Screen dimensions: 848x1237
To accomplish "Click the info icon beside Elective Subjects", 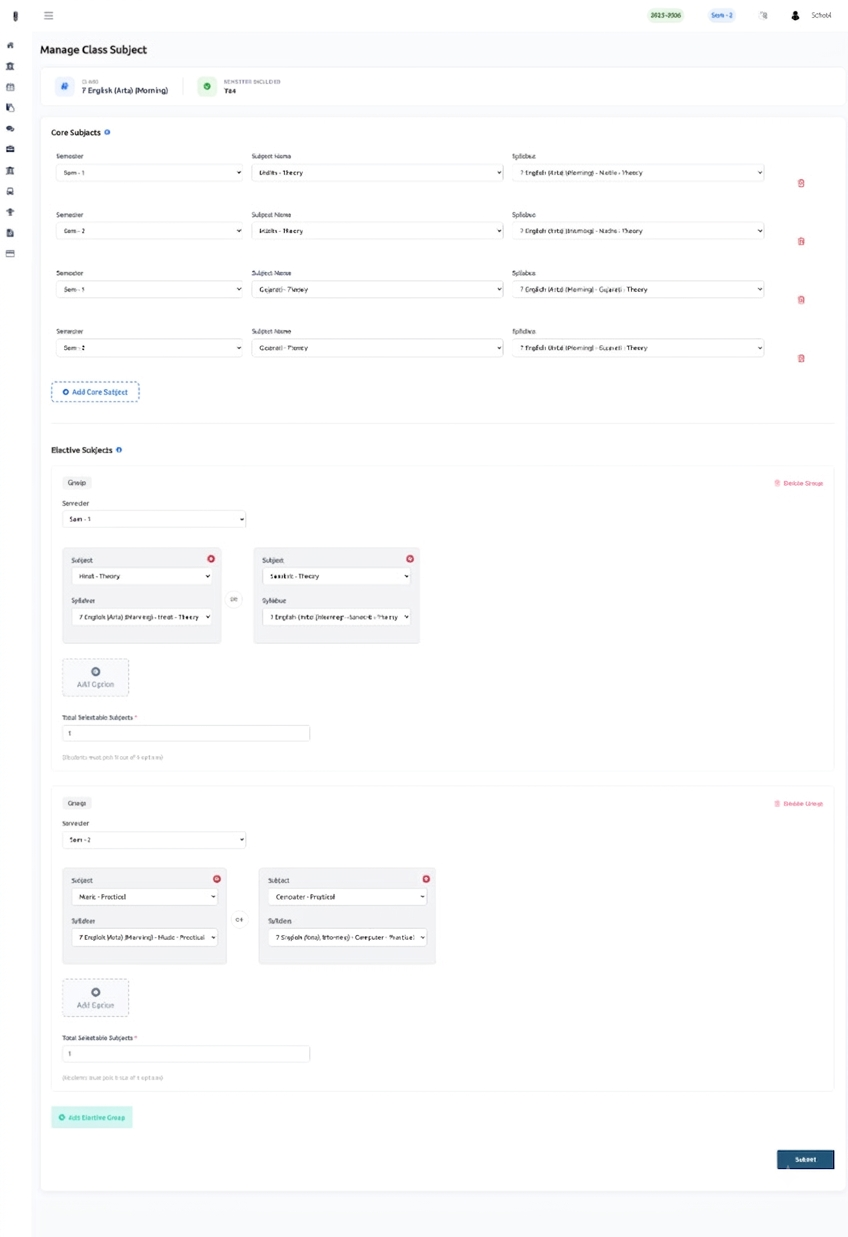I will pos(119,450).
